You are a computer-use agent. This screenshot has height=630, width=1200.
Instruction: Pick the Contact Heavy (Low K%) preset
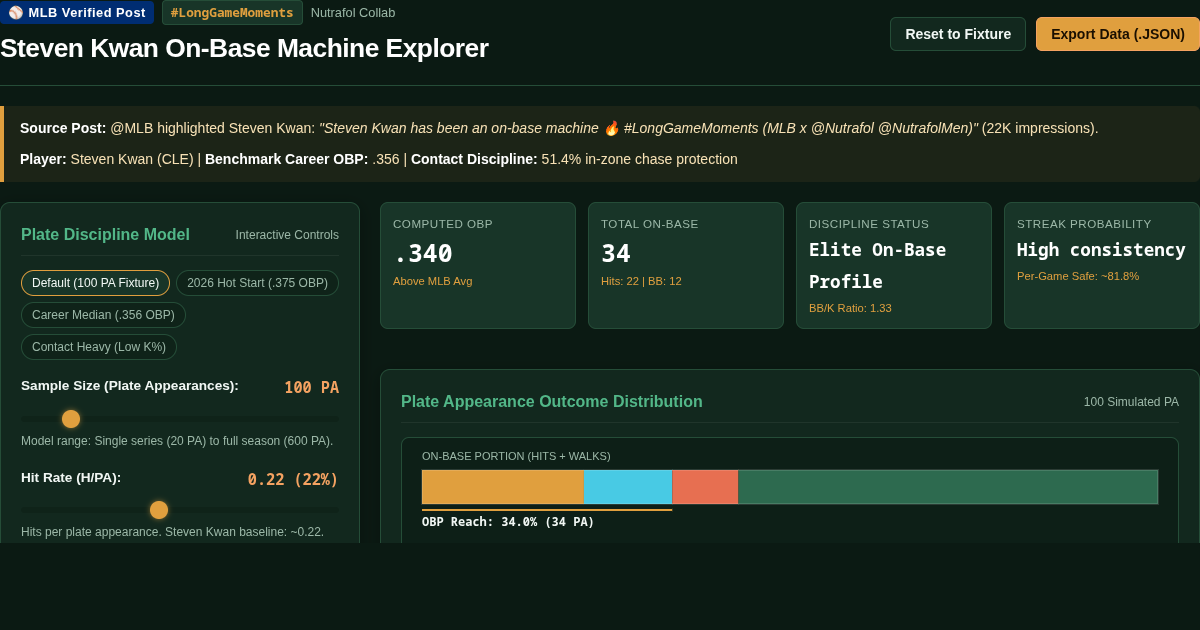[99, 347]
